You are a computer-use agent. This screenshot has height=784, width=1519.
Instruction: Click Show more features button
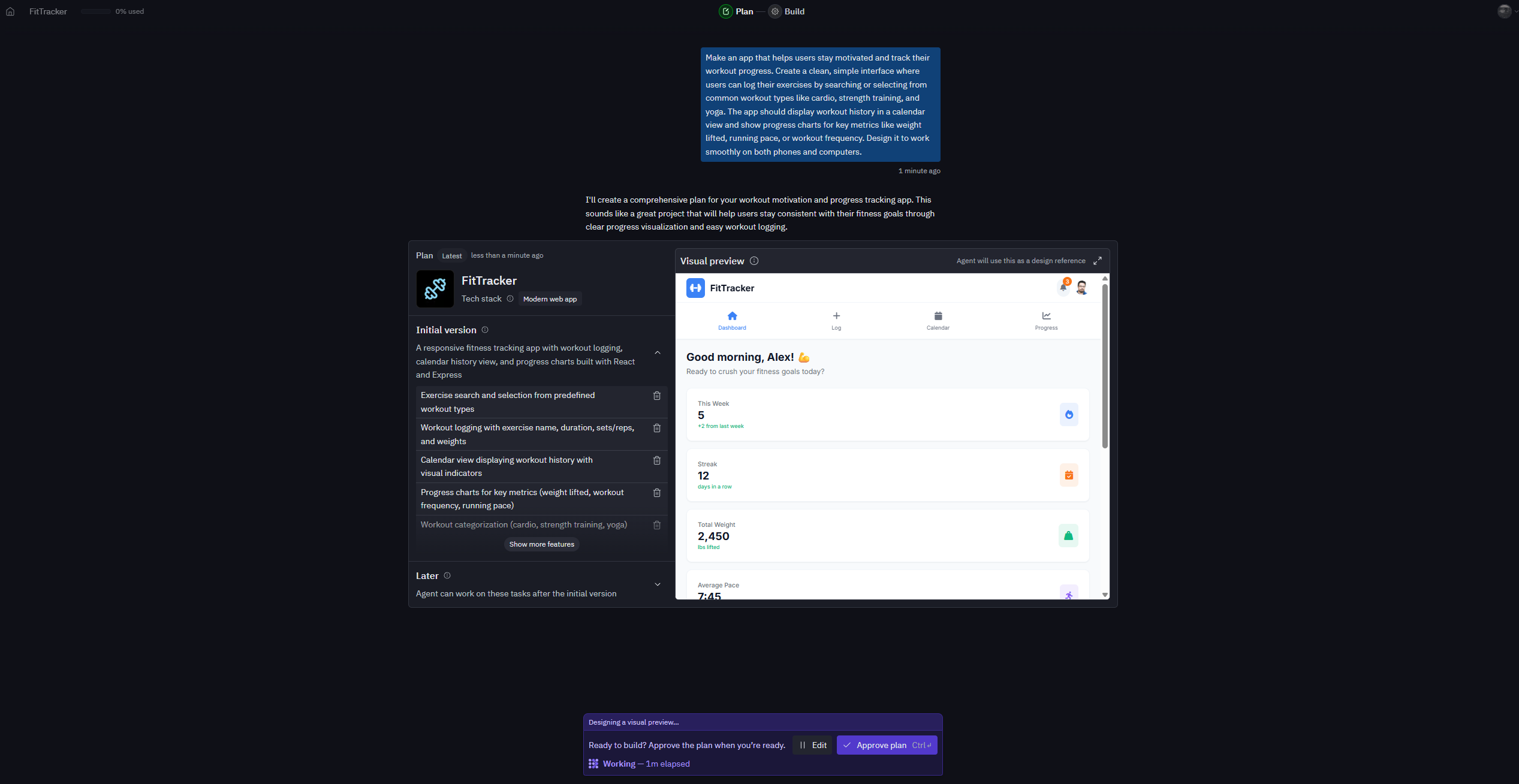[x=541, y=544]
